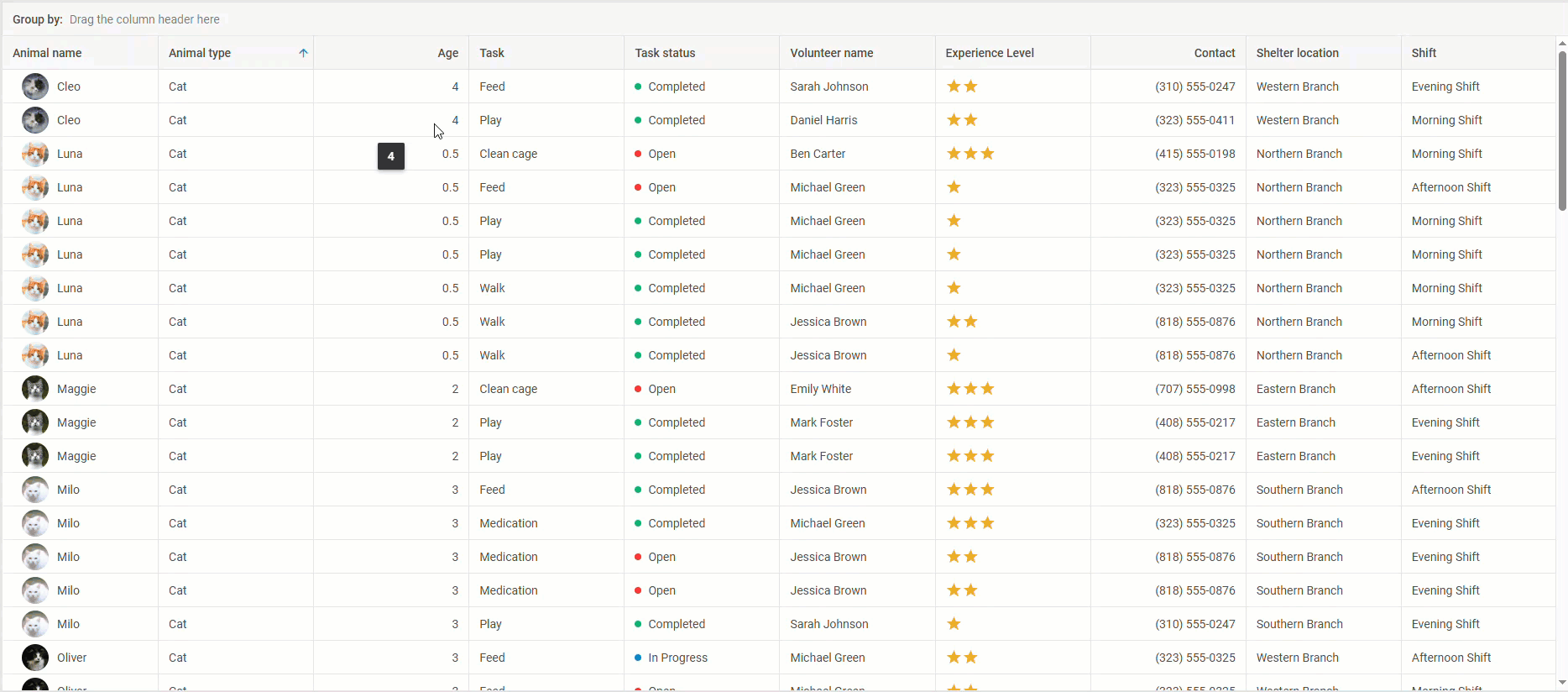1568x692 pixels.
Task: Sort by the Age column header
Action: (x=447, y=53)
